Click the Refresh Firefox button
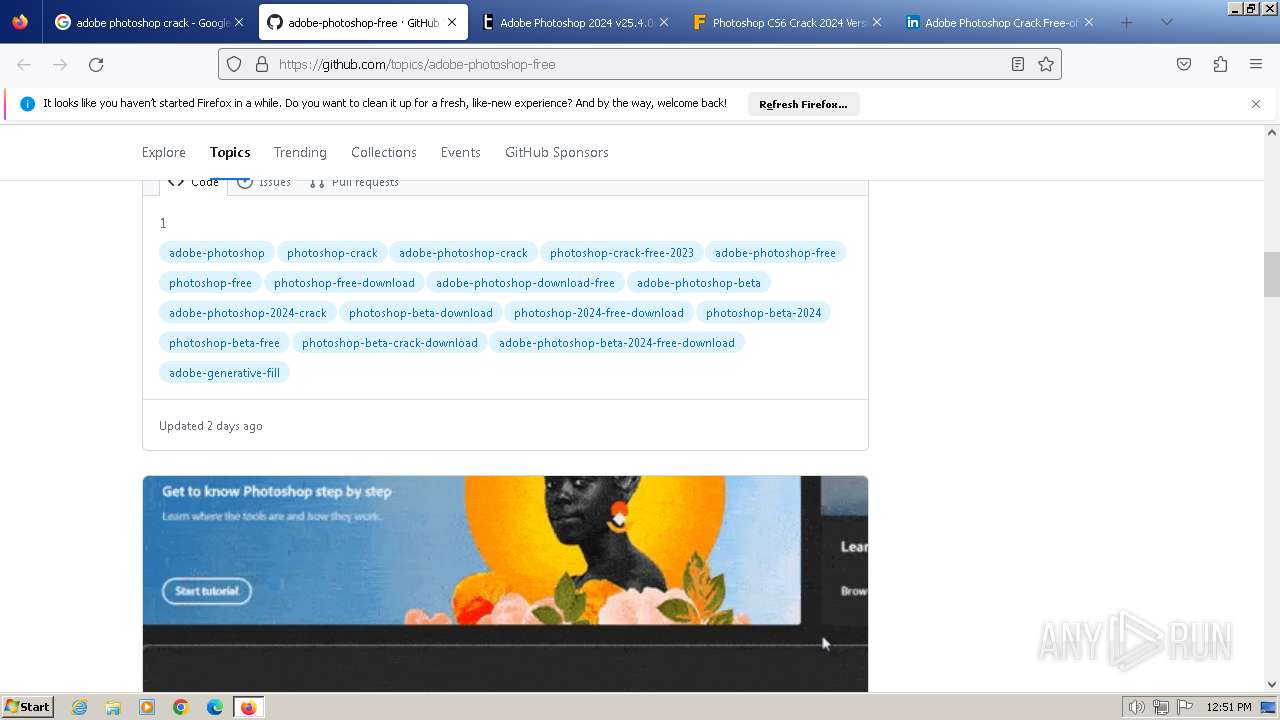This screenshot has width=1280, height=720. 803,104
